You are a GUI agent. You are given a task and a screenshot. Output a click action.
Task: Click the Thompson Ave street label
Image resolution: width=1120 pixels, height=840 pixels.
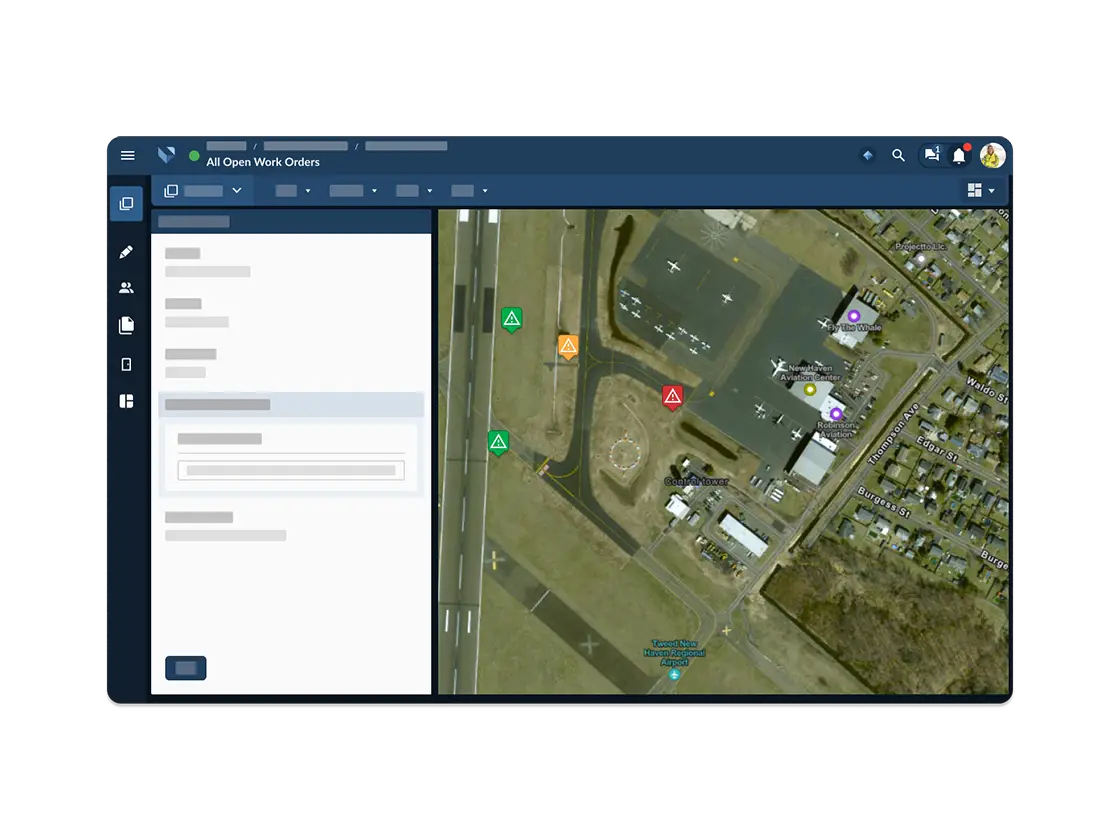click(893, 434)
